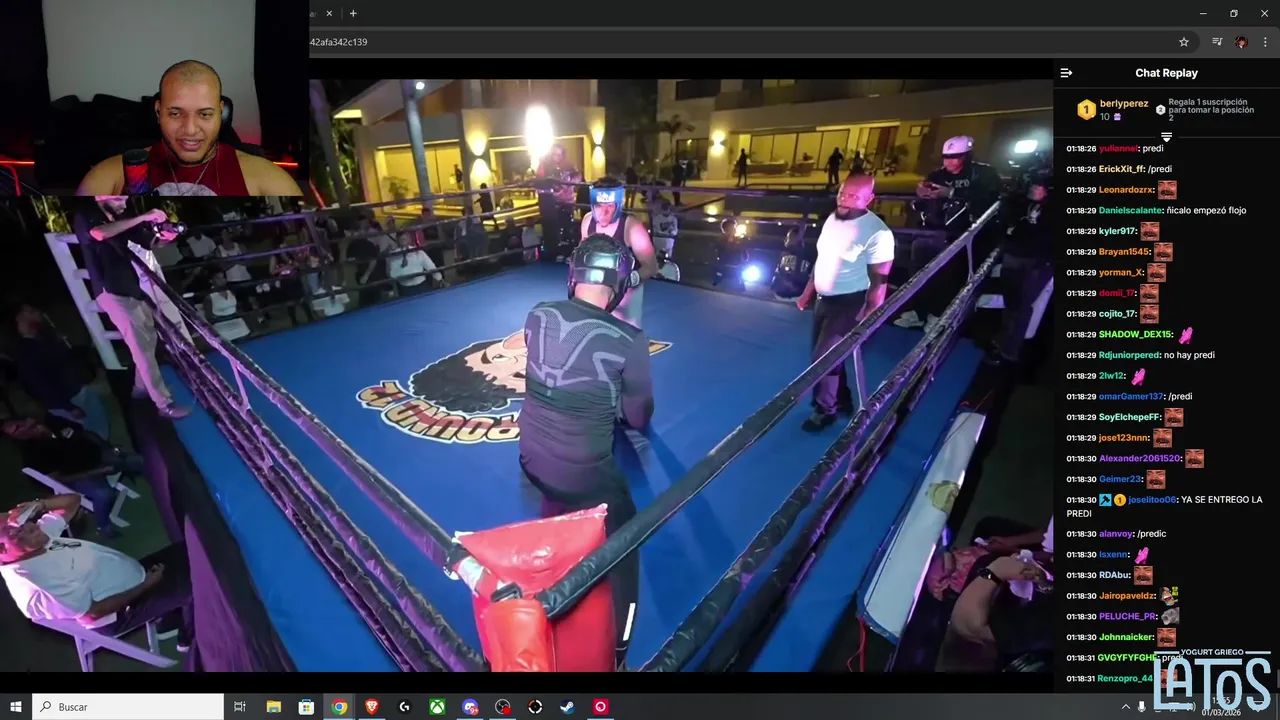The height and width of the screenshot is (720, 1280).
Task: Click jose123nnn's username in chat
Action: [1123, 438]
